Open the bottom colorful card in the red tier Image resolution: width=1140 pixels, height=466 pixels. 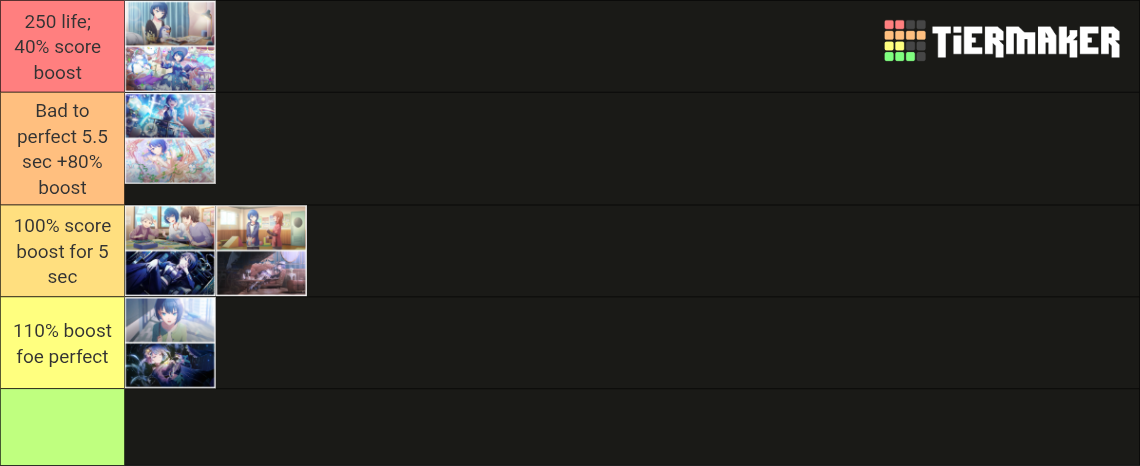pos(170,69)
